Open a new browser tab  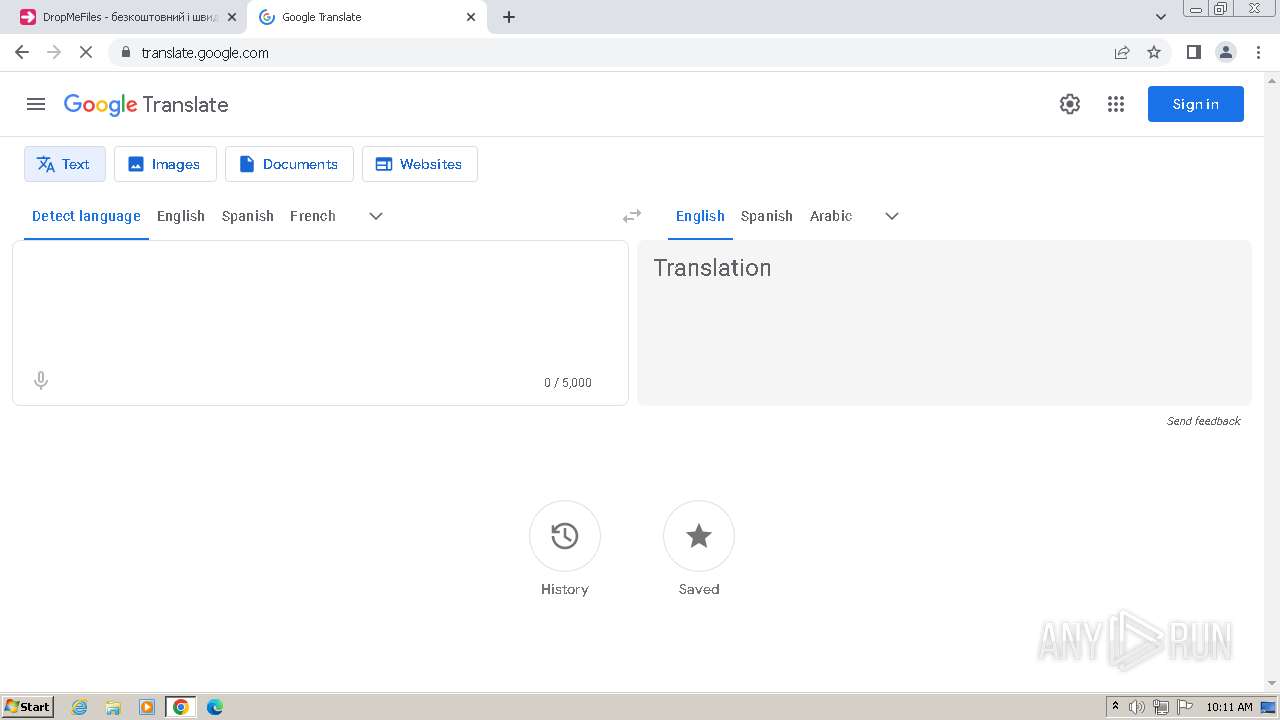[x=509, y=17]
